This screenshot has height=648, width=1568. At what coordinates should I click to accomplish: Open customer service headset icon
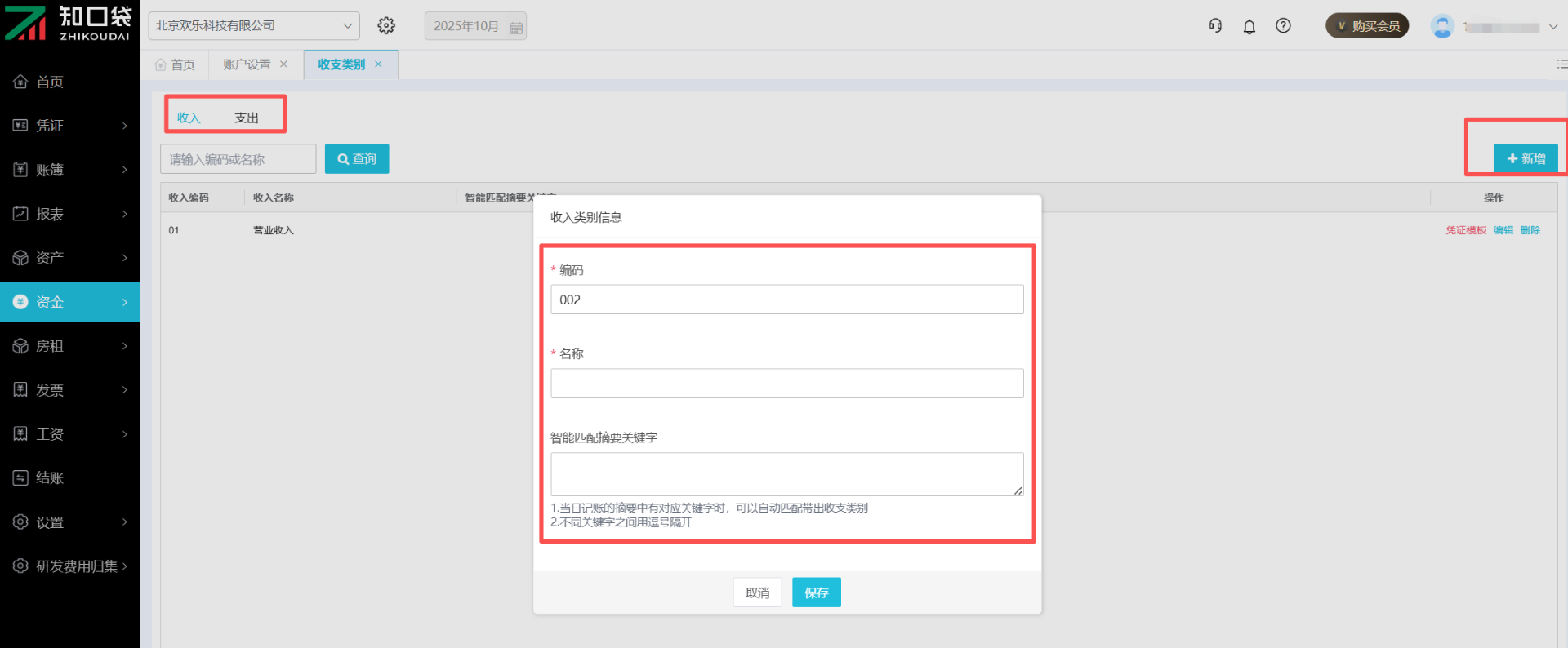1215,26
